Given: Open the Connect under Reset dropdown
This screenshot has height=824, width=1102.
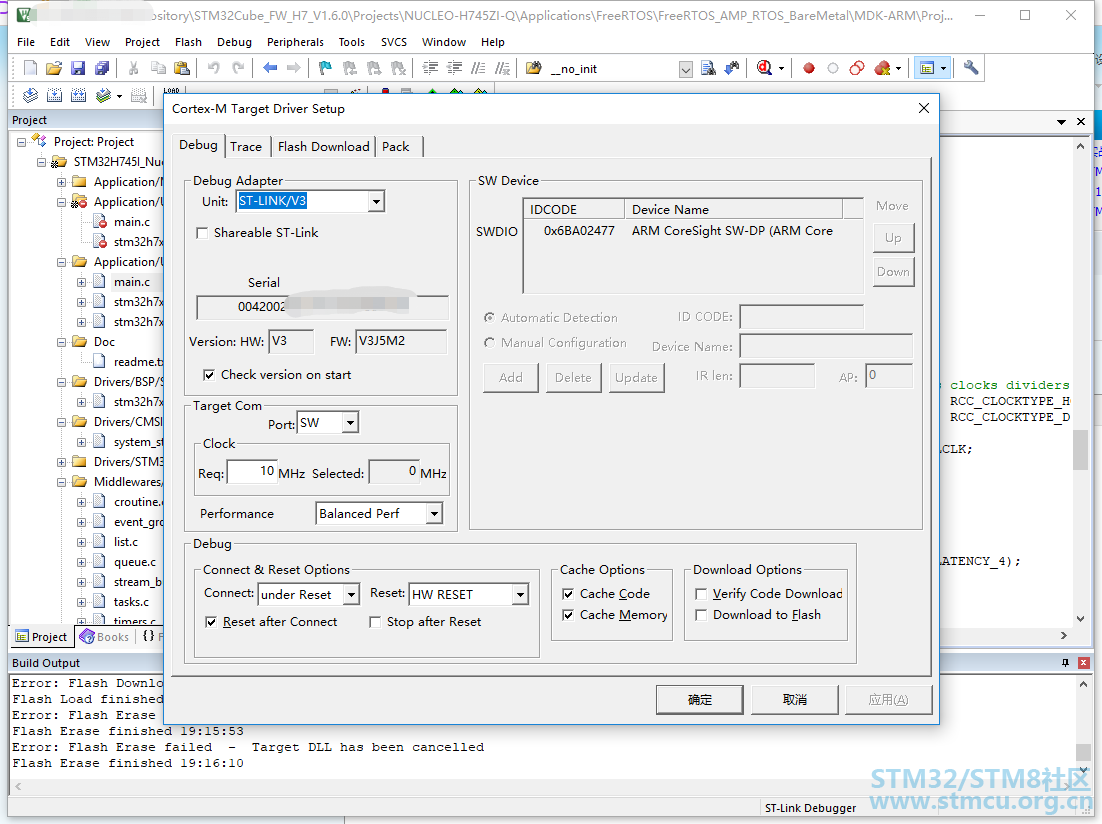Looking at the screenshot, I should 351,595.
